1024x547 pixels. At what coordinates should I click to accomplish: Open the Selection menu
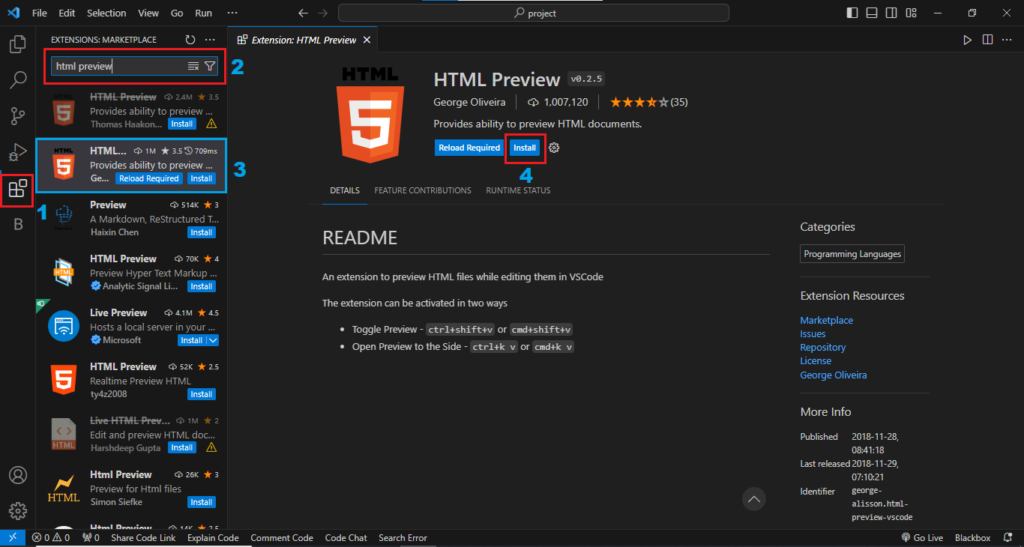coord(106,13)
